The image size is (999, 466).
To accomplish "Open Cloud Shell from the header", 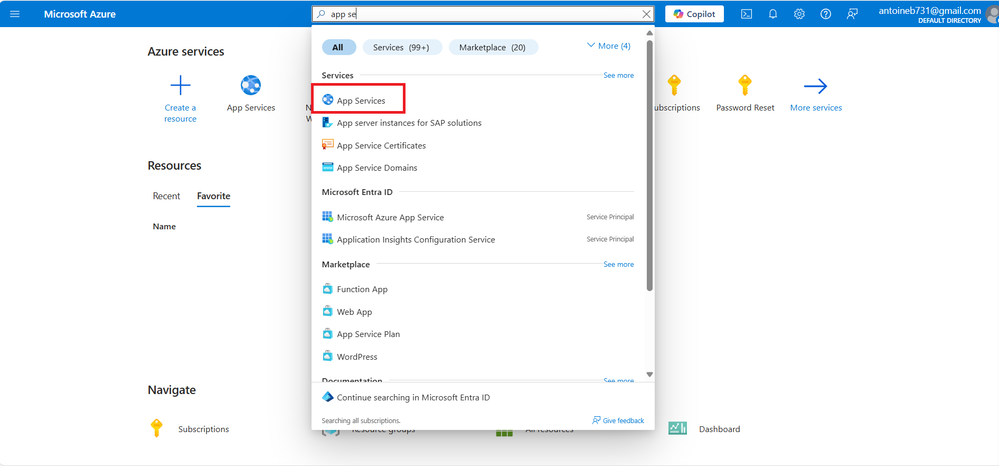I will [747, 14].
